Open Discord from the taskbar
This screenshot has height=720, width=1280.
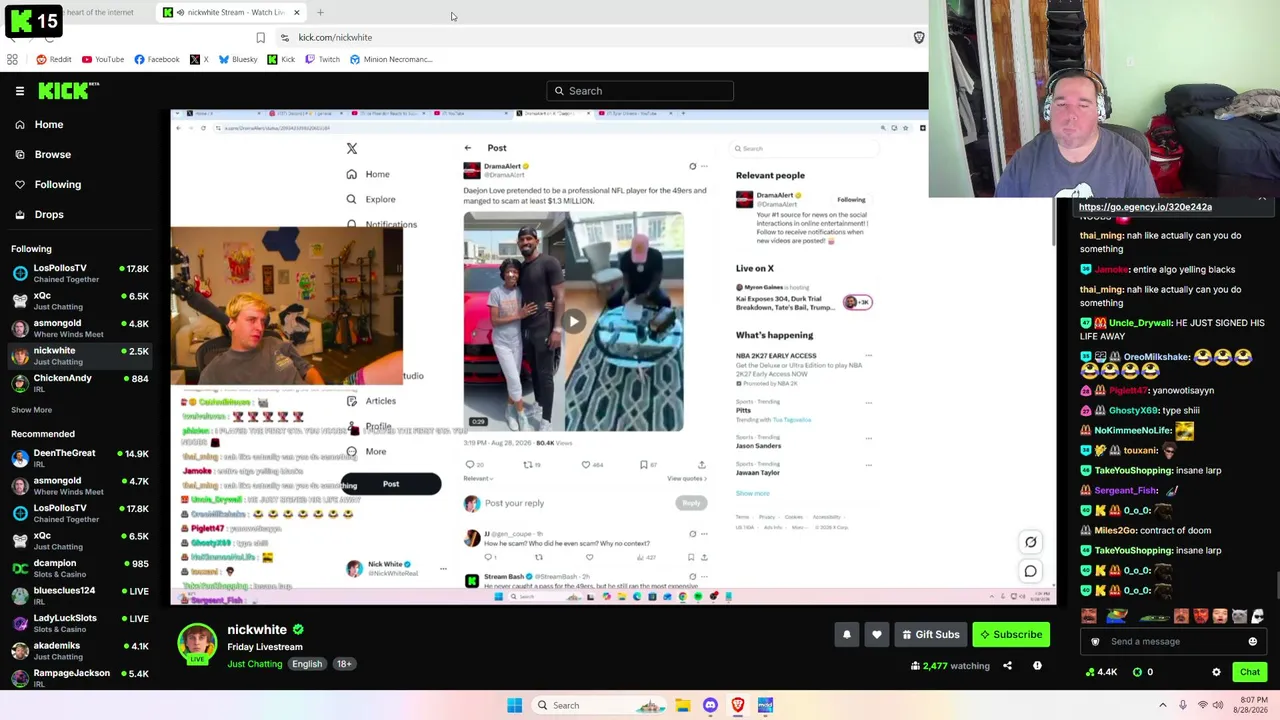710,705
